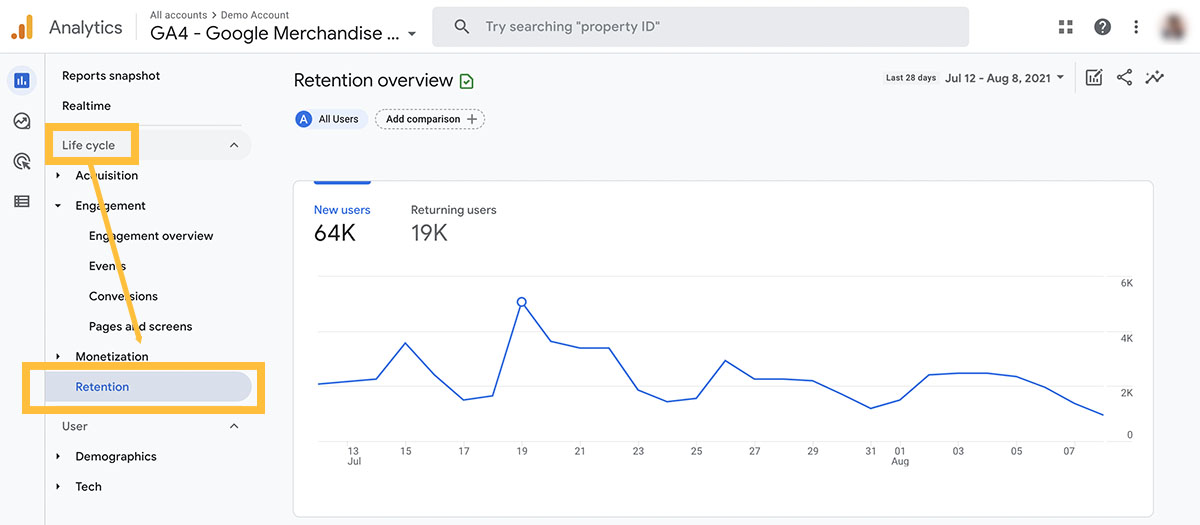Image resolution: width=1200 pixels, height=525 pixels.
Task: Open the Help question mark icon
Action: tap(1102, 27)
